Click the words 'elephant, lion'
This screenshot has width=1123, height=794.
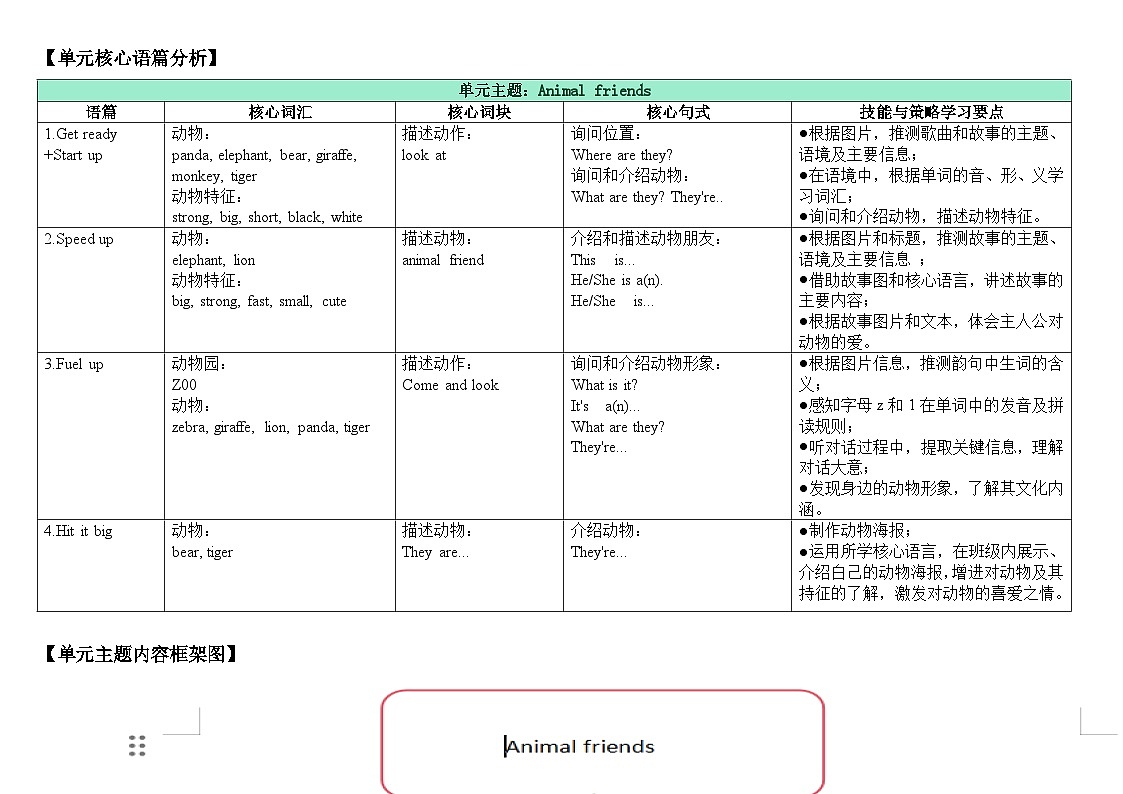point(213,260)
